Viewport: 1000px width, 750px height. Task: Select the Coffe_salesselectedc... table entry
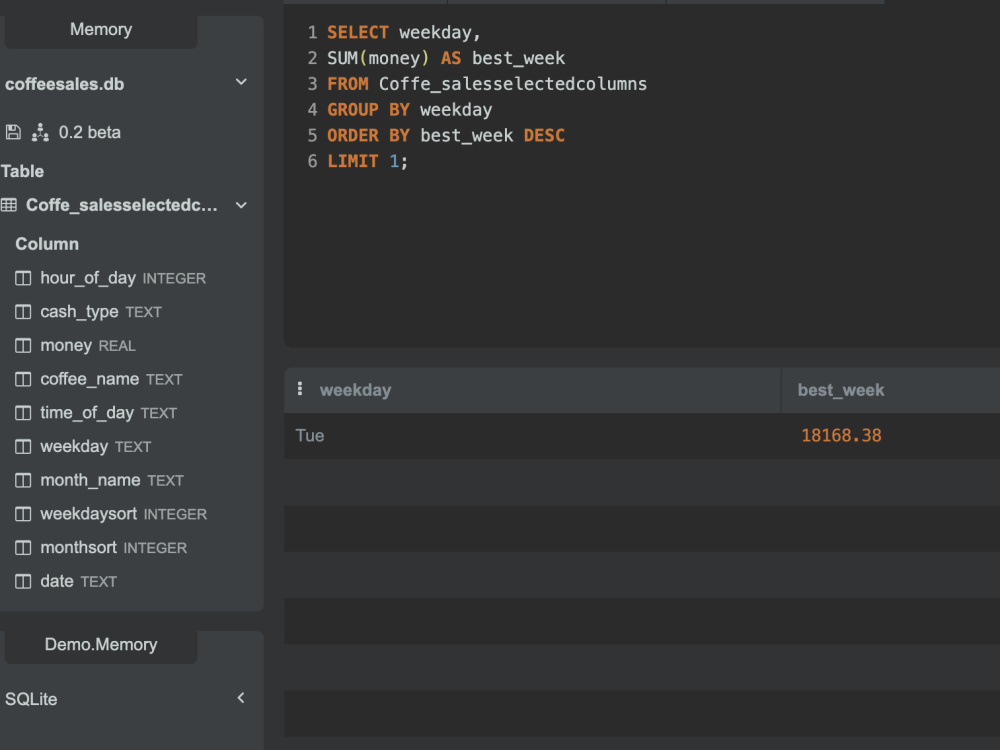[x=121, y=205]
